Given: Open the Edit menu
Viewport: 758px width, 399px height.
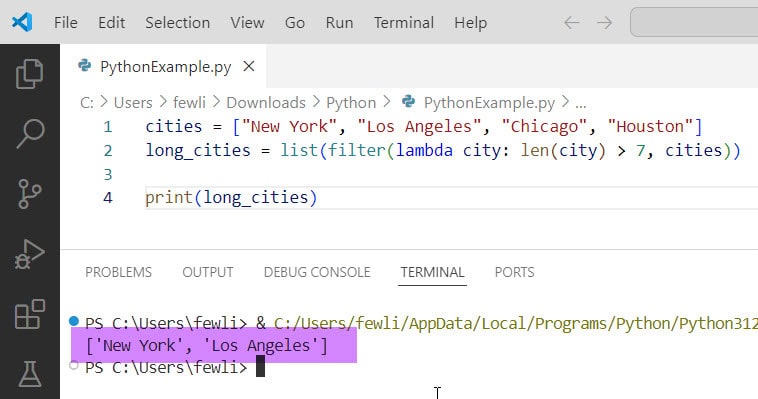Looking at the screenshot, I should pyautogui.click(x=111, y=23).
